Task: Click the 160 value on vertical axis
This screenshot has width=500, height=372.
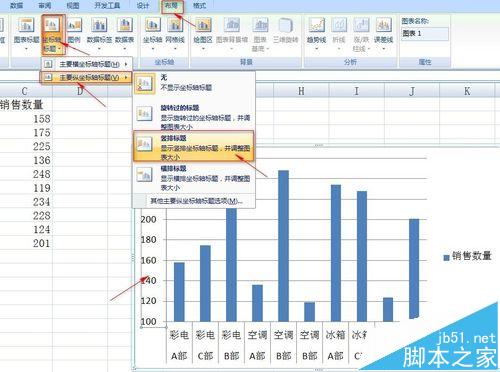Action: pos(148,260)
